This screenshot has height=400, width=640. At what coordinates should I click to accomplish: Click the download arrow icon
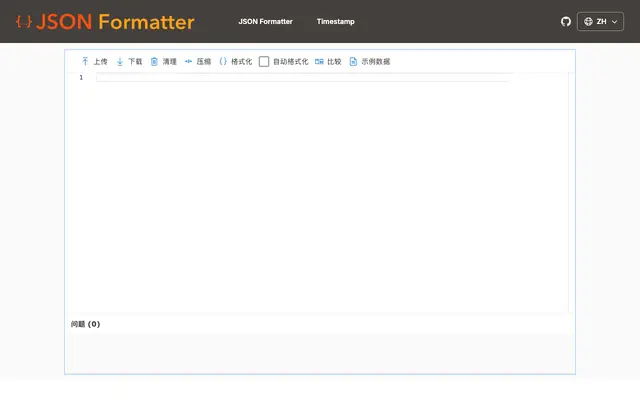tap(120, 62)
